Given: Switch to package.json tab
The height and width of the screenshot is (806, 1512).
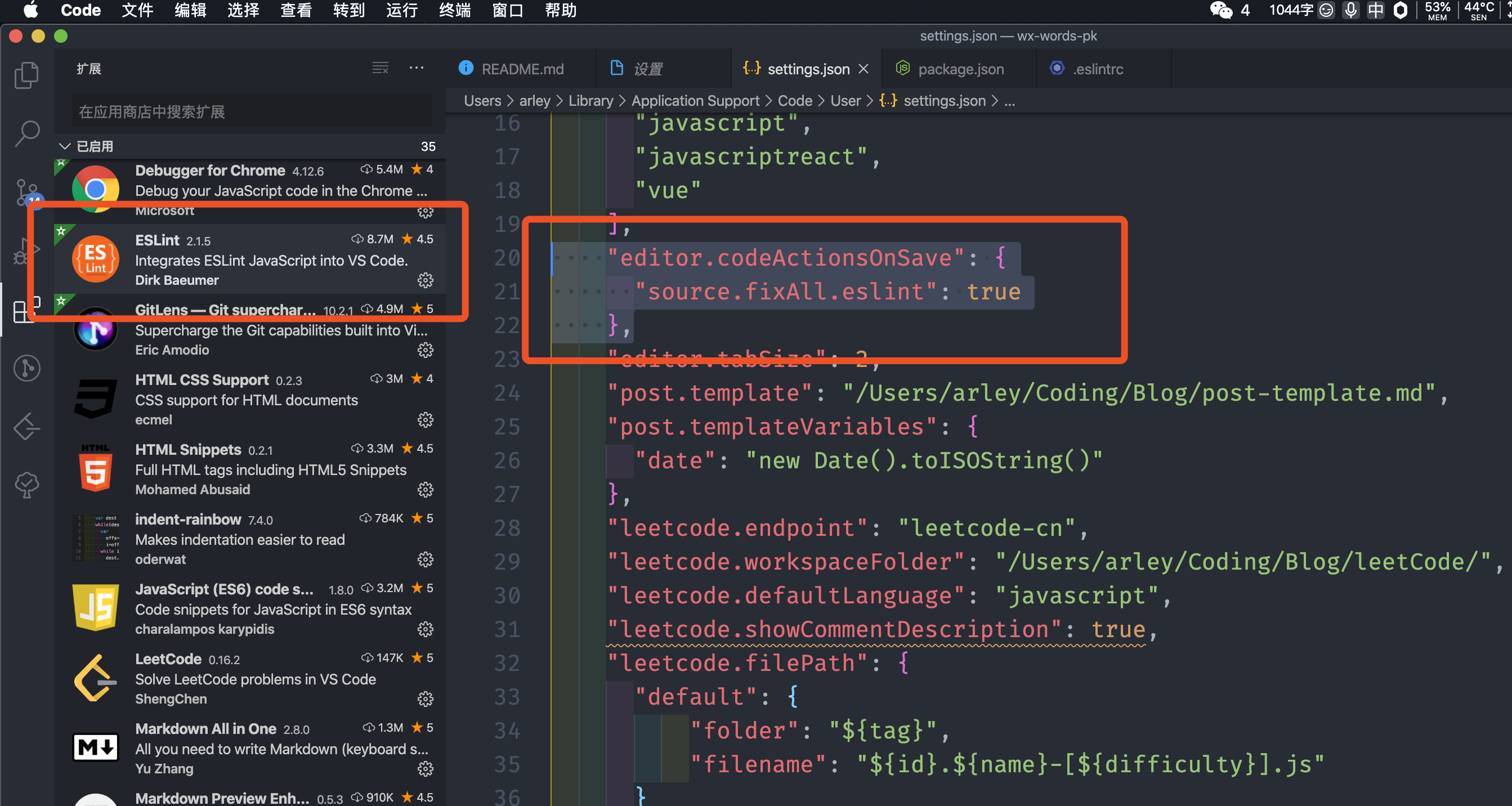Looking at the screenshot, I should click(960, 69).
